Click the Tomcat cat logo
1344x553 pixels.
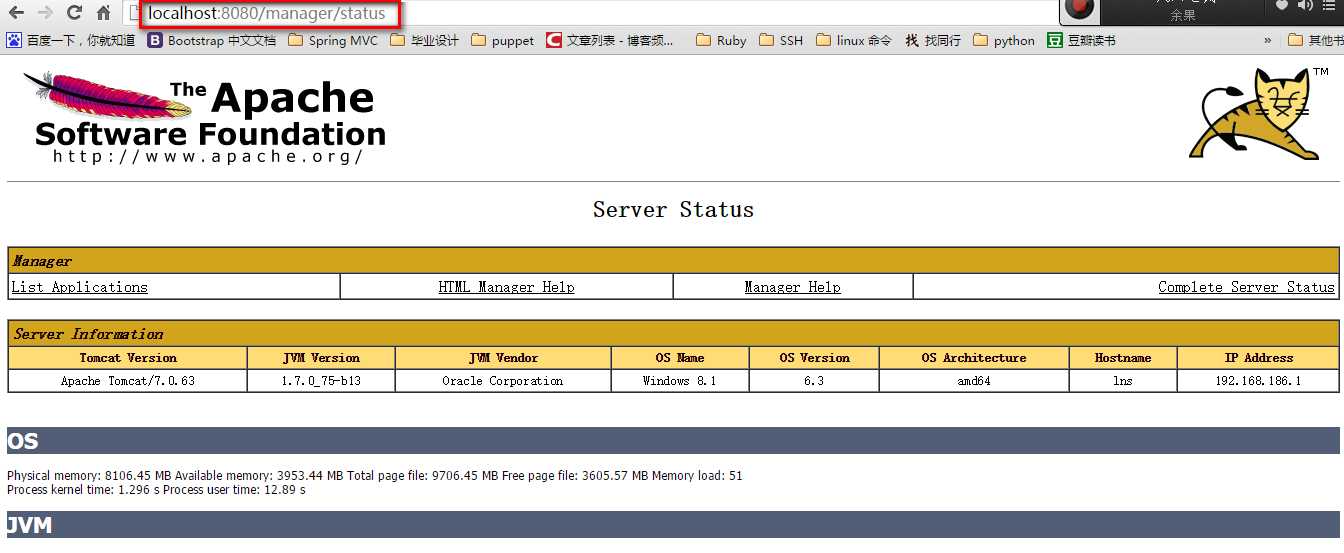(1260, 112)
